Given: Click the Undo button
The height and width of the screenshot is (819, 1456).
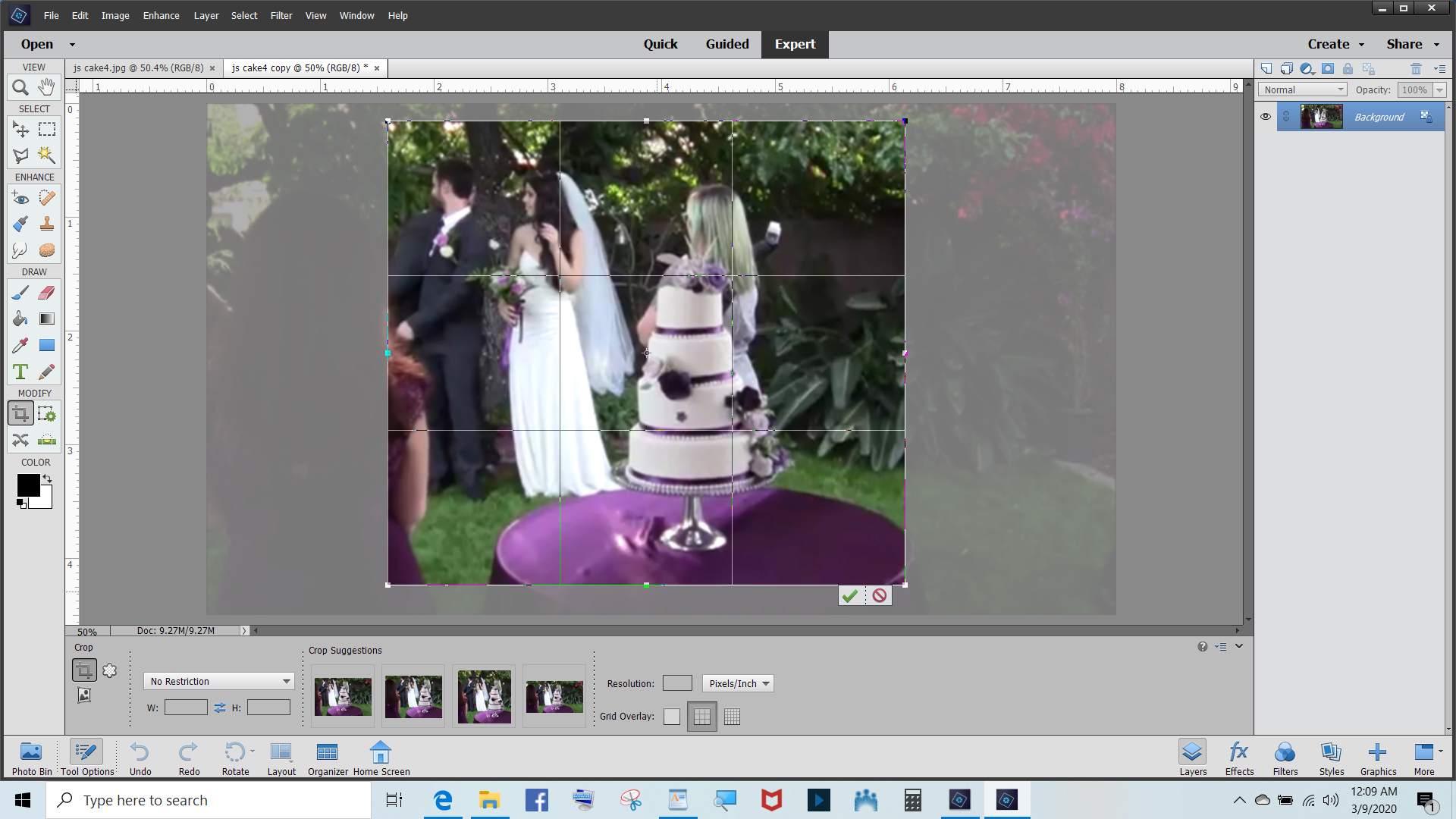Looking at the screenshot, I should (140, 758).
